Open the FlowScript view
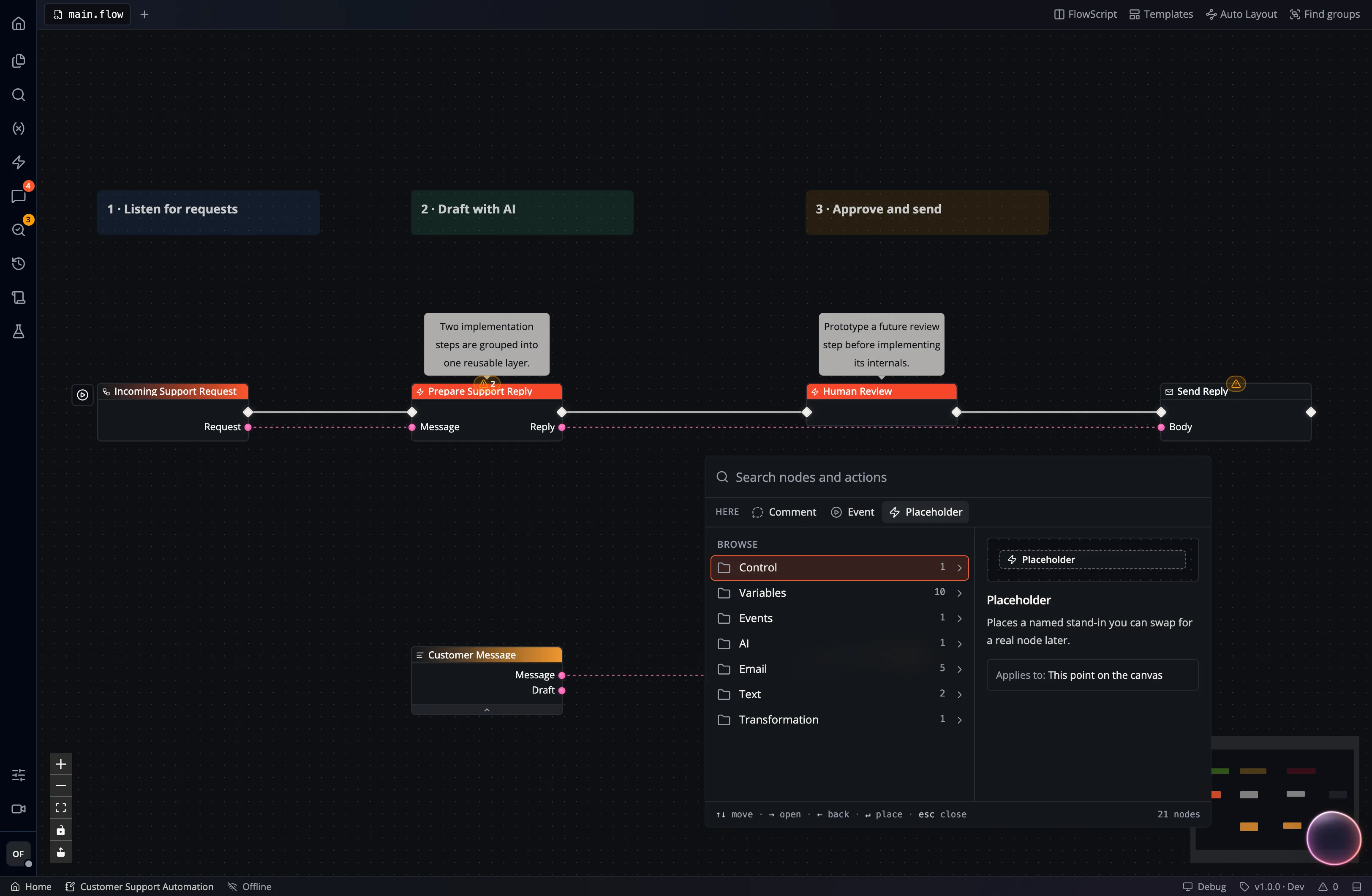Viewport: 1372px width, 896px height. [1086, 14]
